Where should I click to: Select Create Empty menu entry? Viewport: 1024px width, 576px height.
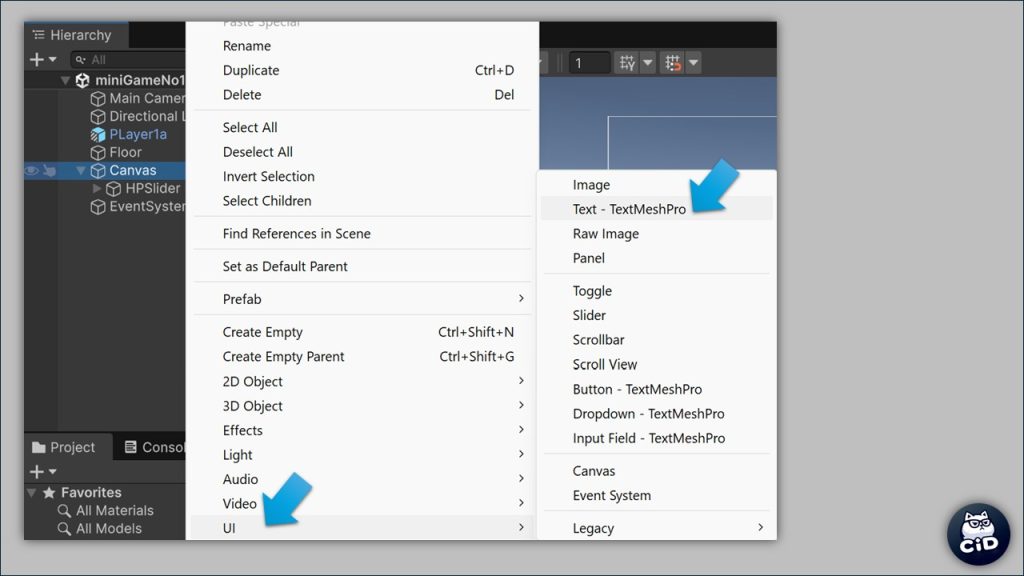click(x=262, y=332)
